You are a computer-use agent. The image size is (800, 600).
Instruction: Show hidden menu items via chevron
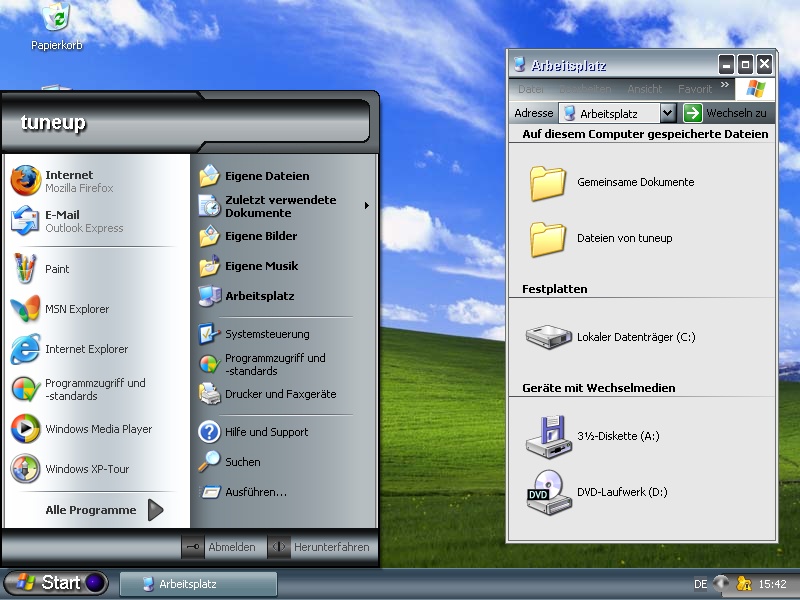pos(724,85)
